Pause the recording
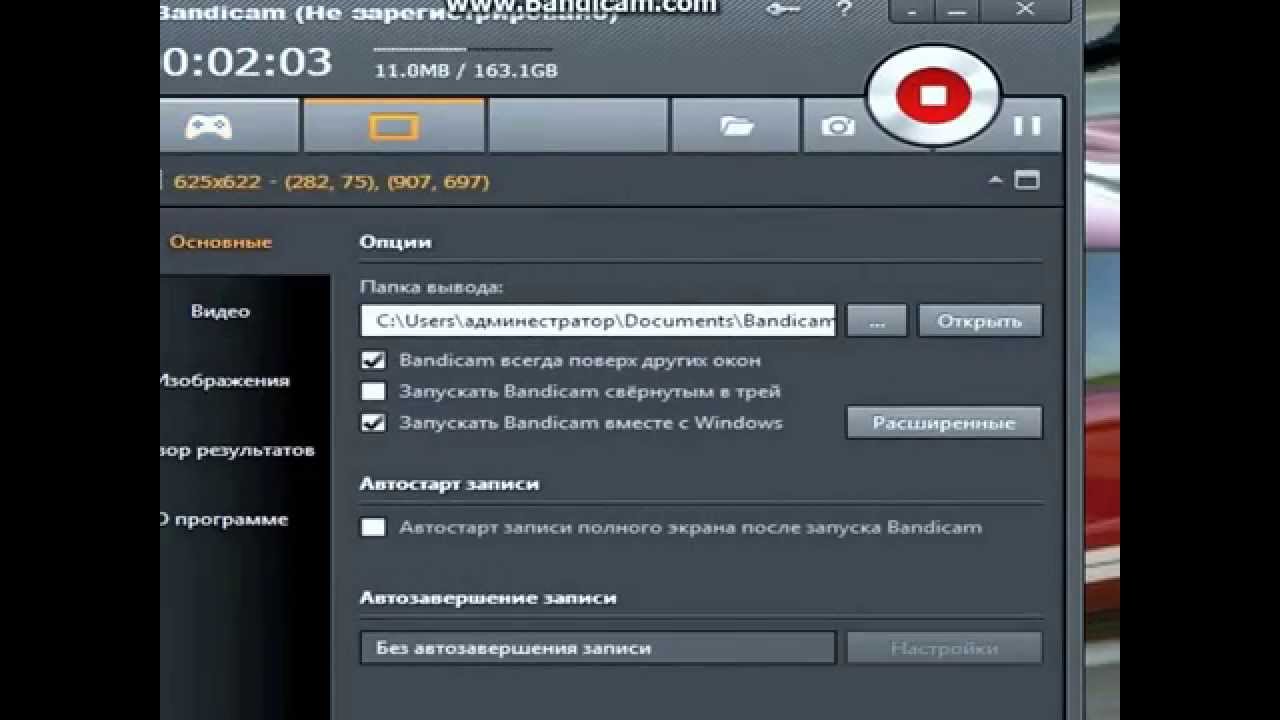This screenshot has height=720, width=1280. click(1027, 126)
